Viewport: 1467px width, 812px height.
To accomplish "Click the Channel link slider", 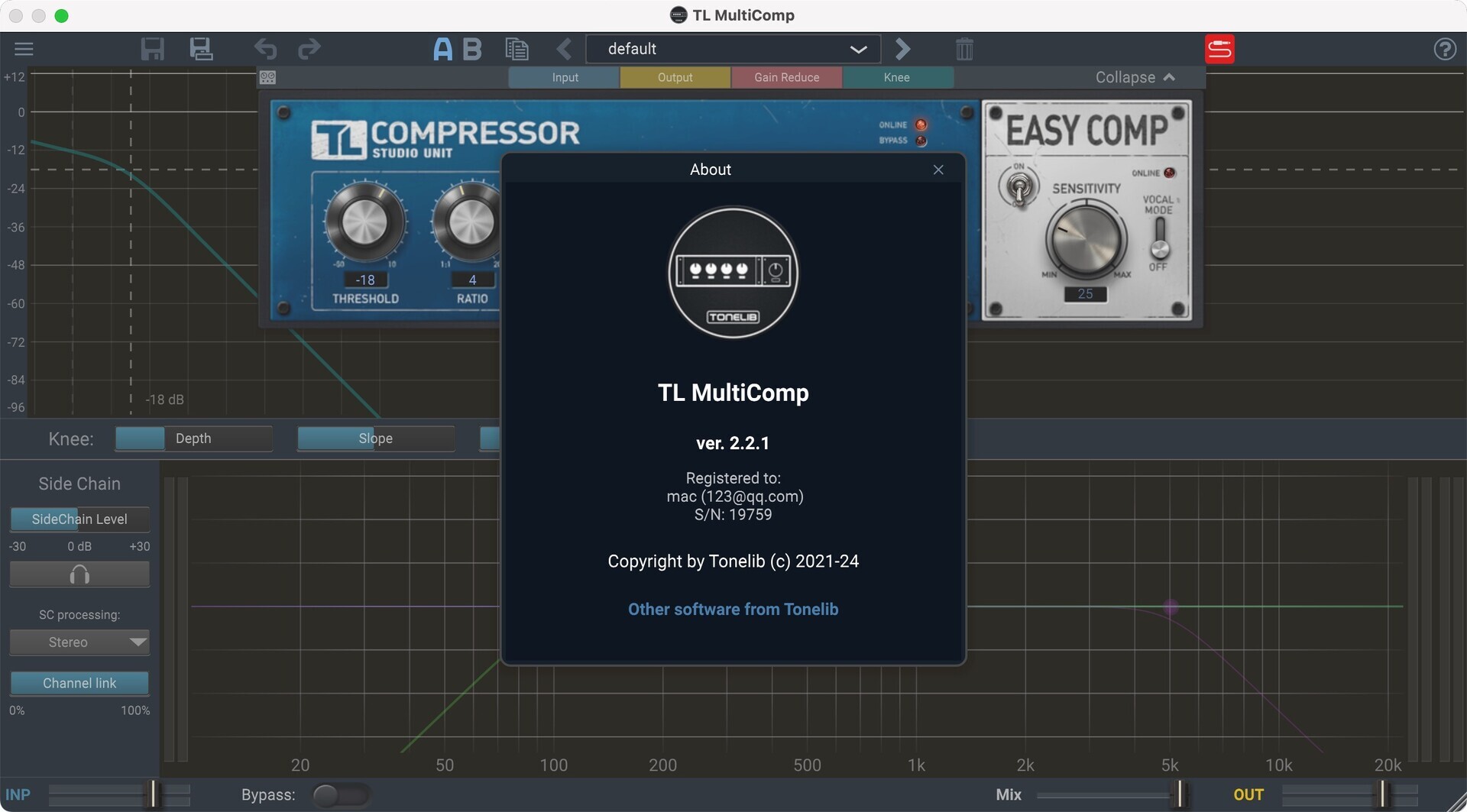I will [79, 683].
